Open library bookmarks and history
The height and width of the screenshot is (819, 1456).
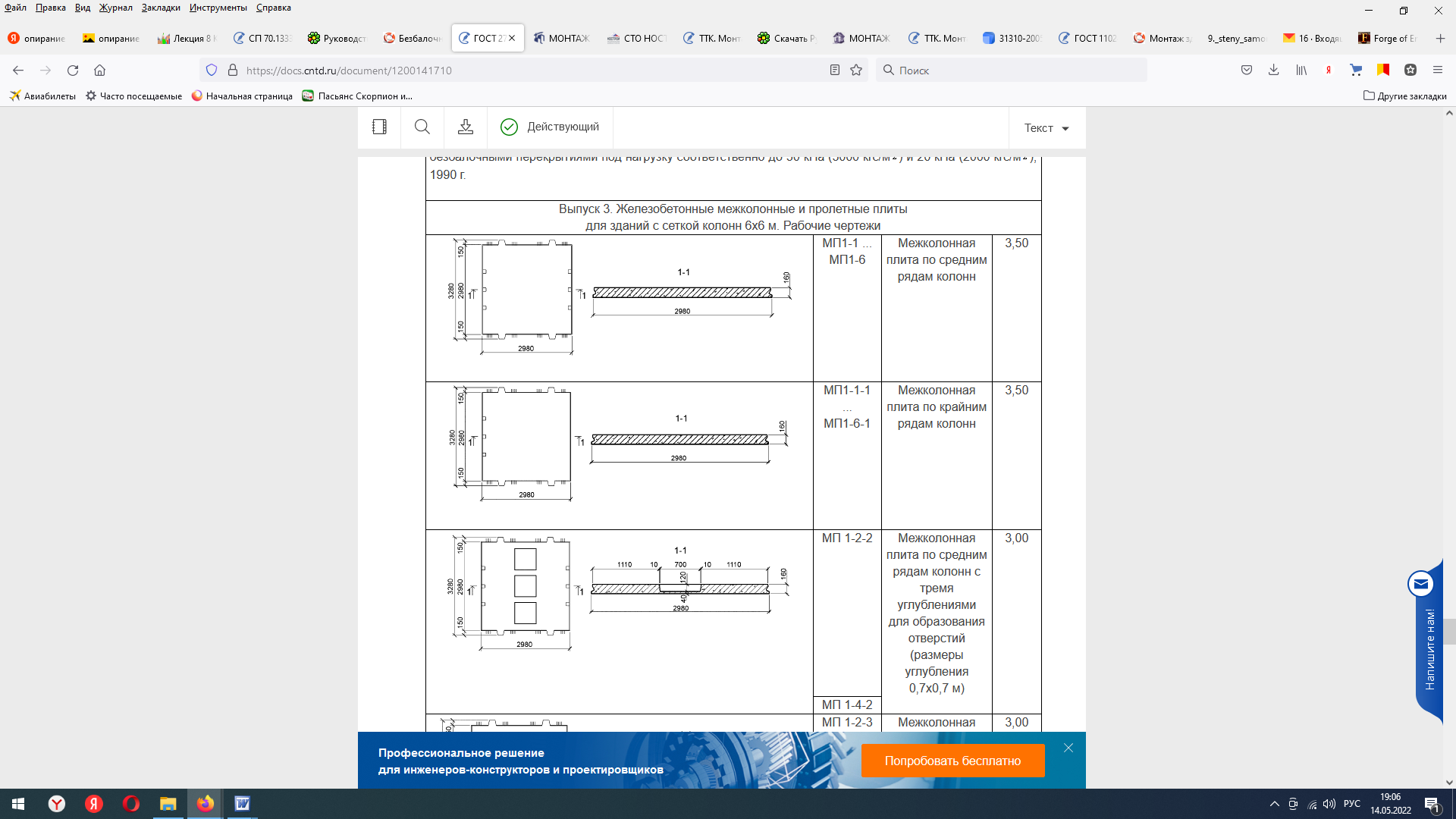(1301, 70)
